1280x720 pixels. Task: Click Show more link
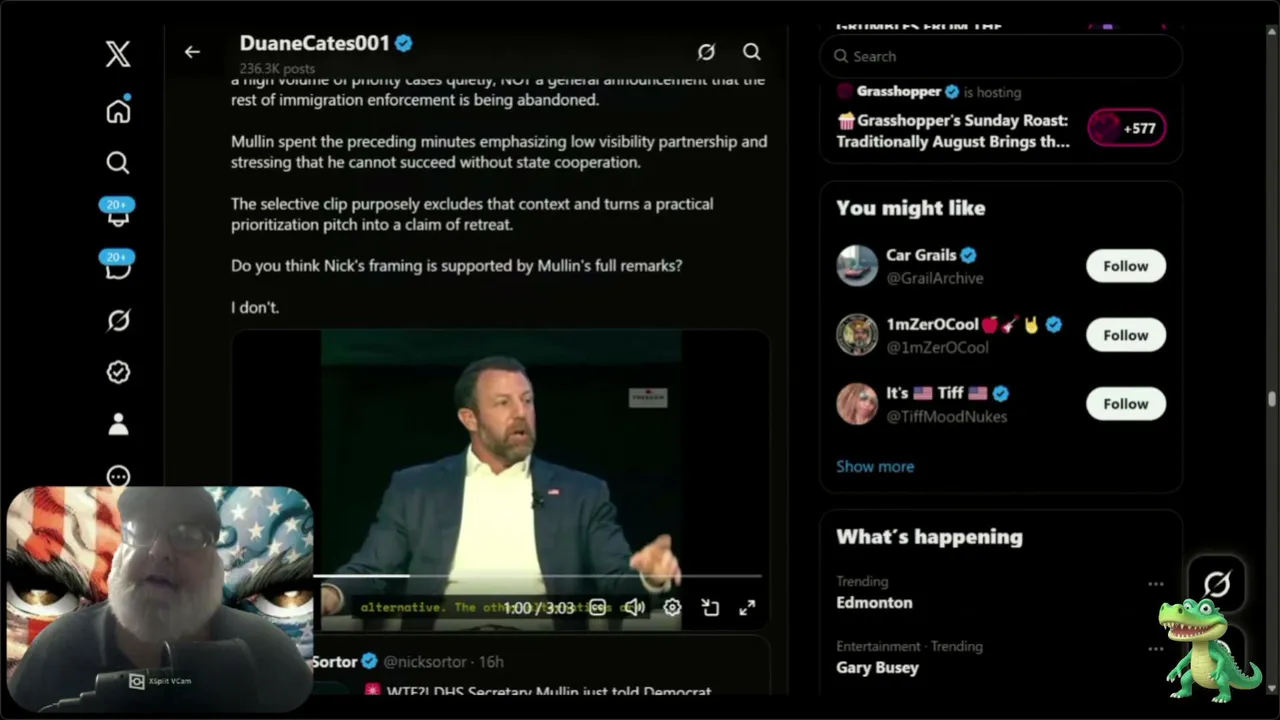(875, 466)
